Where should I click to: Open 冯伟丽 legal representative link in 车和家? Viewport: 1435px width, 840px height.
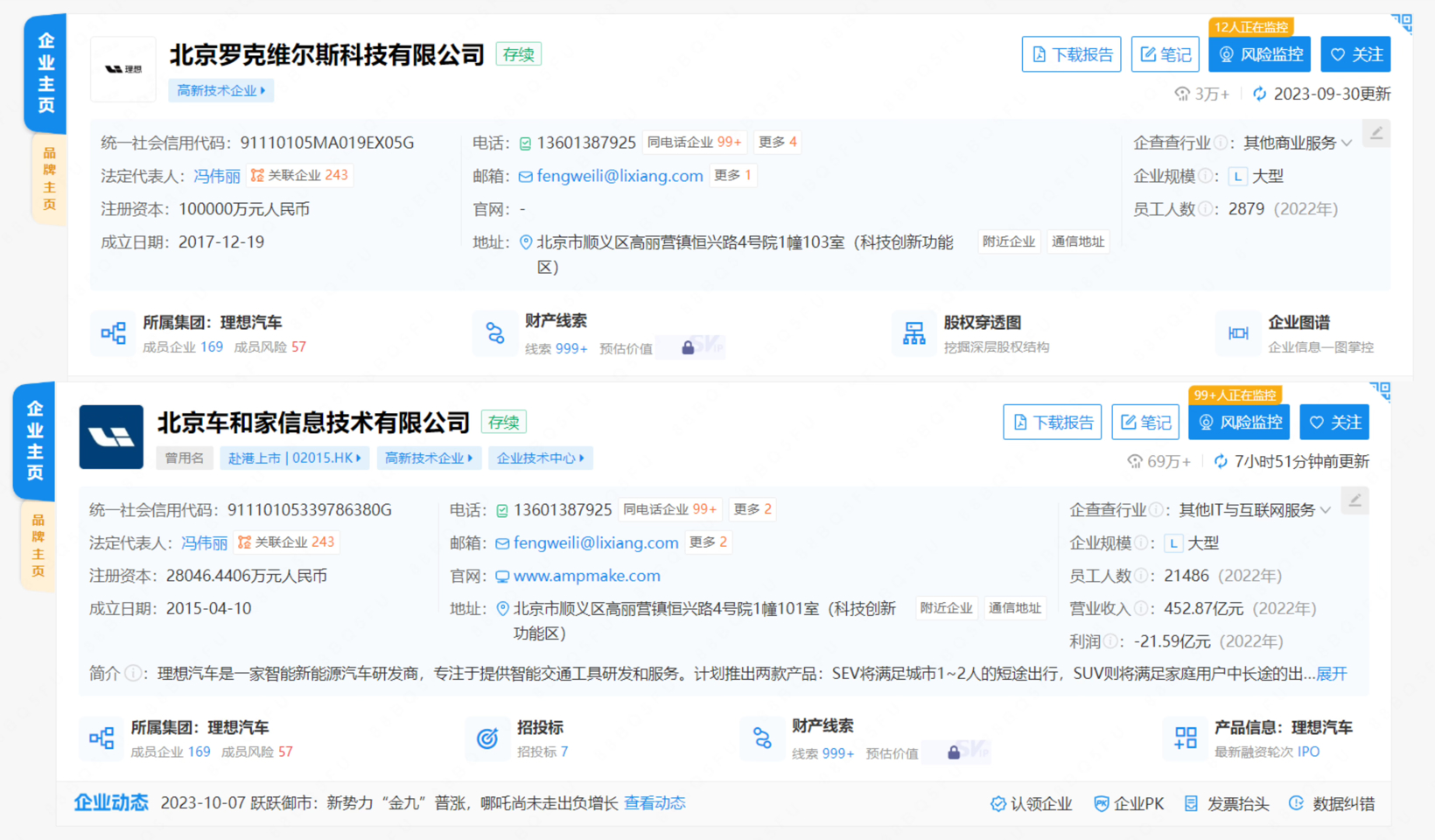pyautogui.click(x=204, y=543)
